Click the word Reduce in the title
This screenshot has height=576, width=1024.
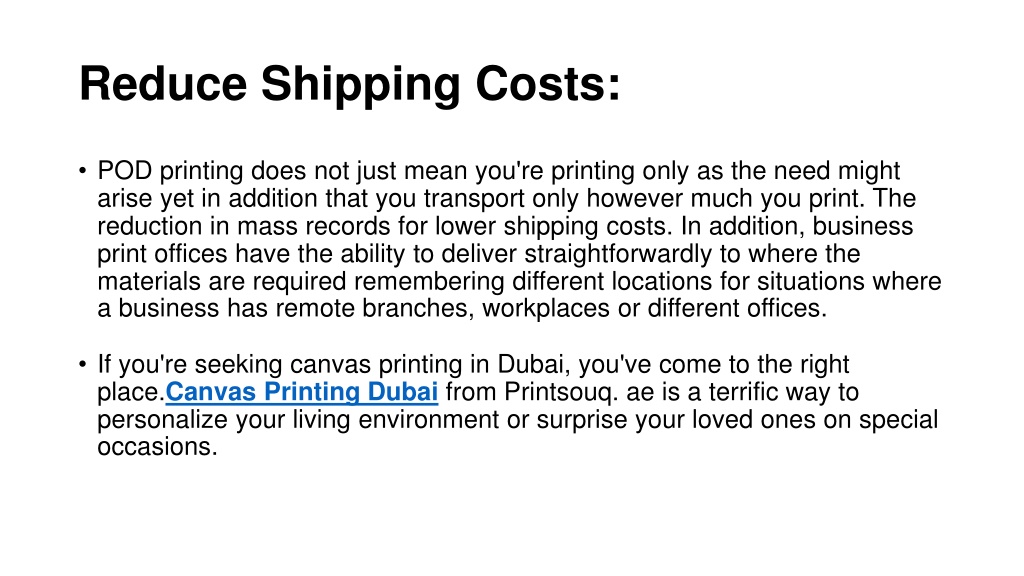click(x=163, y=84)
